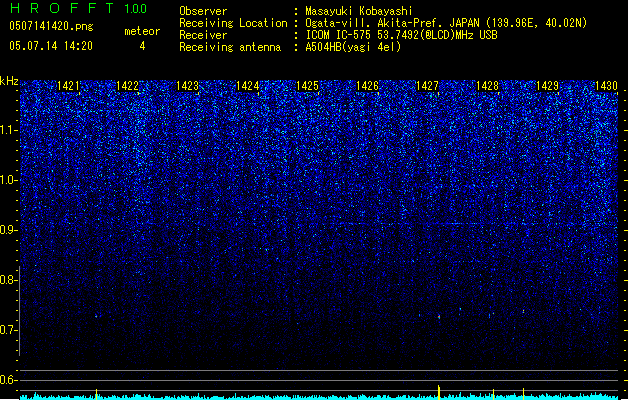
Task: Click the Receiving Location label
Action: [x=233, y=23]
